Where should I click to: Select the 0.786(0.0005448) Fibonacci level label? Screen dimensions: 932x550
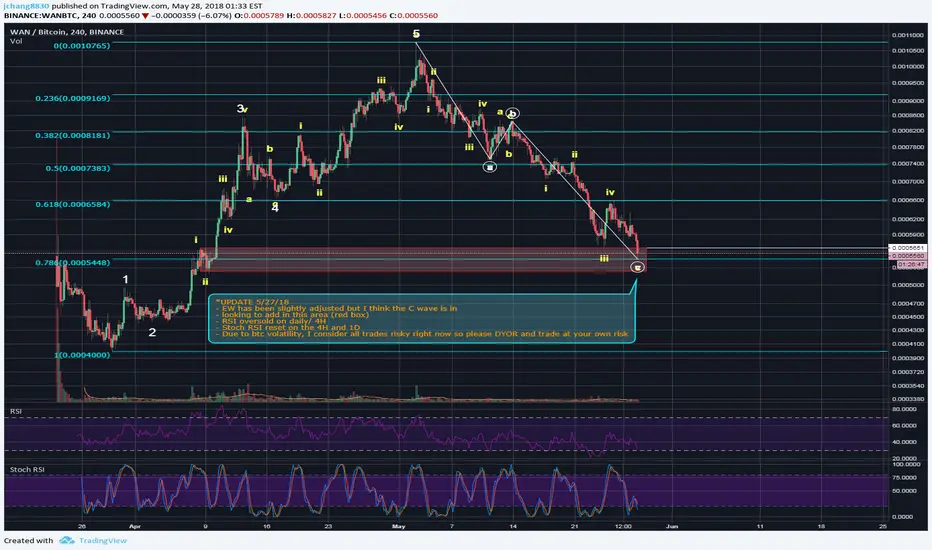click(73, 262)
